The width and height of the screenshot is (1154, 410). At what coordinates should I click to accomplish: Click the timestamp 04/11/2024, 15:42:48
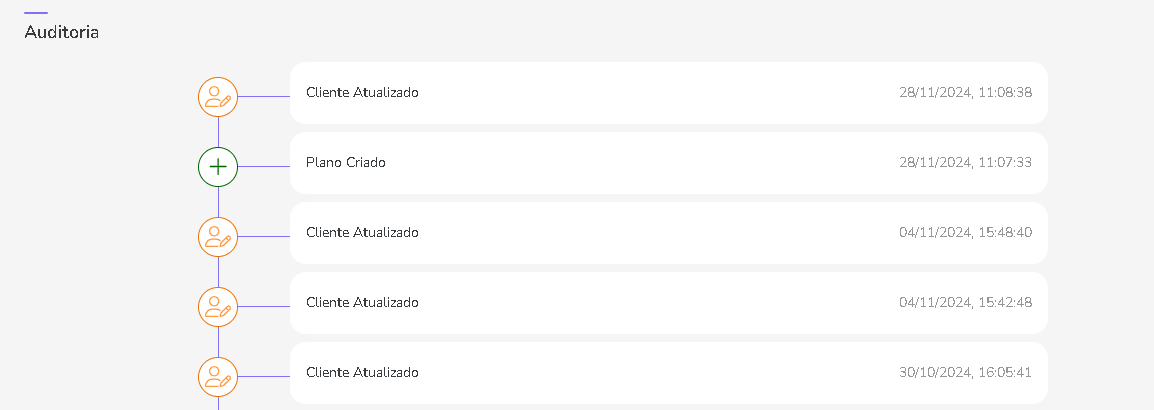click(x=965, y=303)
